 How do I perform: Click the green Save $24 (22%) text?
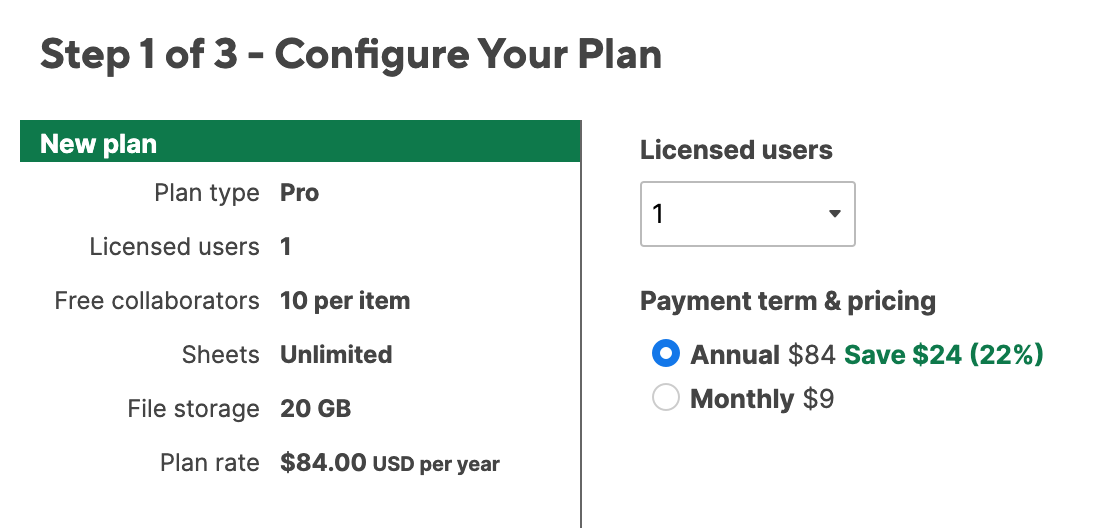[x=943, y=354]
